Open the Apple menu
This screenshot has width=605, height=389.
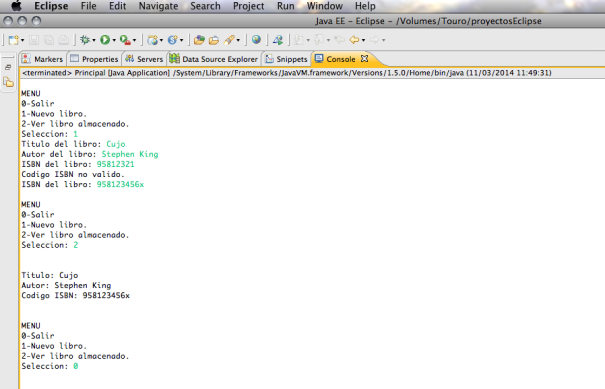tap(16, 6)
